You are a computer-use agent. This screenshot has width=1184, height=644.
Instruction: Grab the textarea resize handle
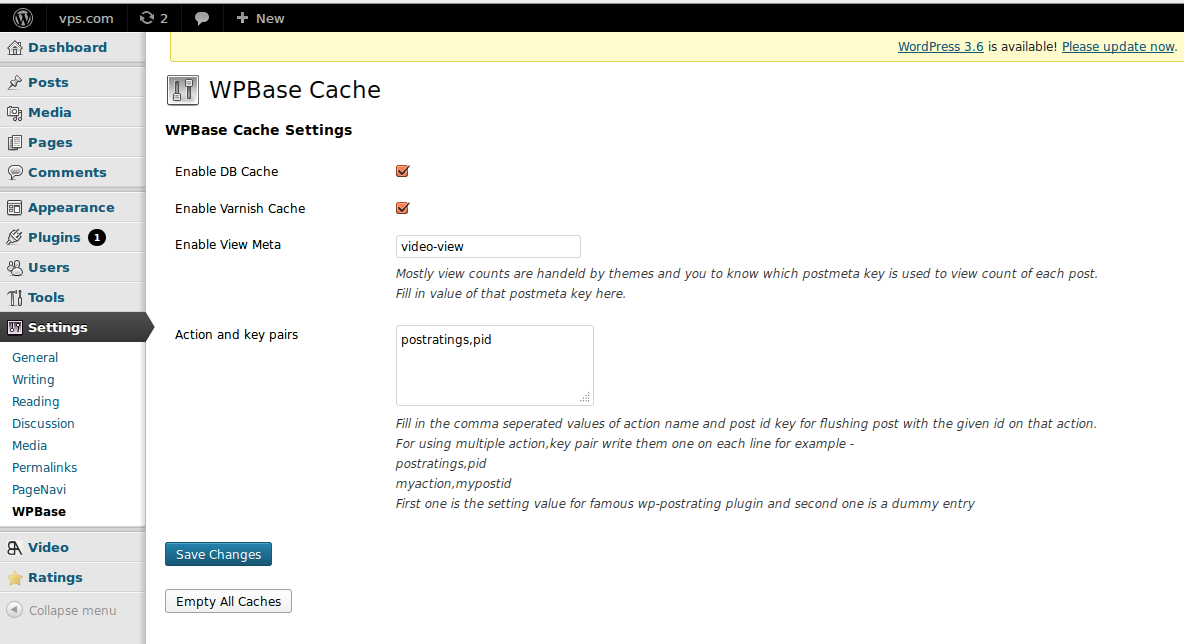[585, 397]
